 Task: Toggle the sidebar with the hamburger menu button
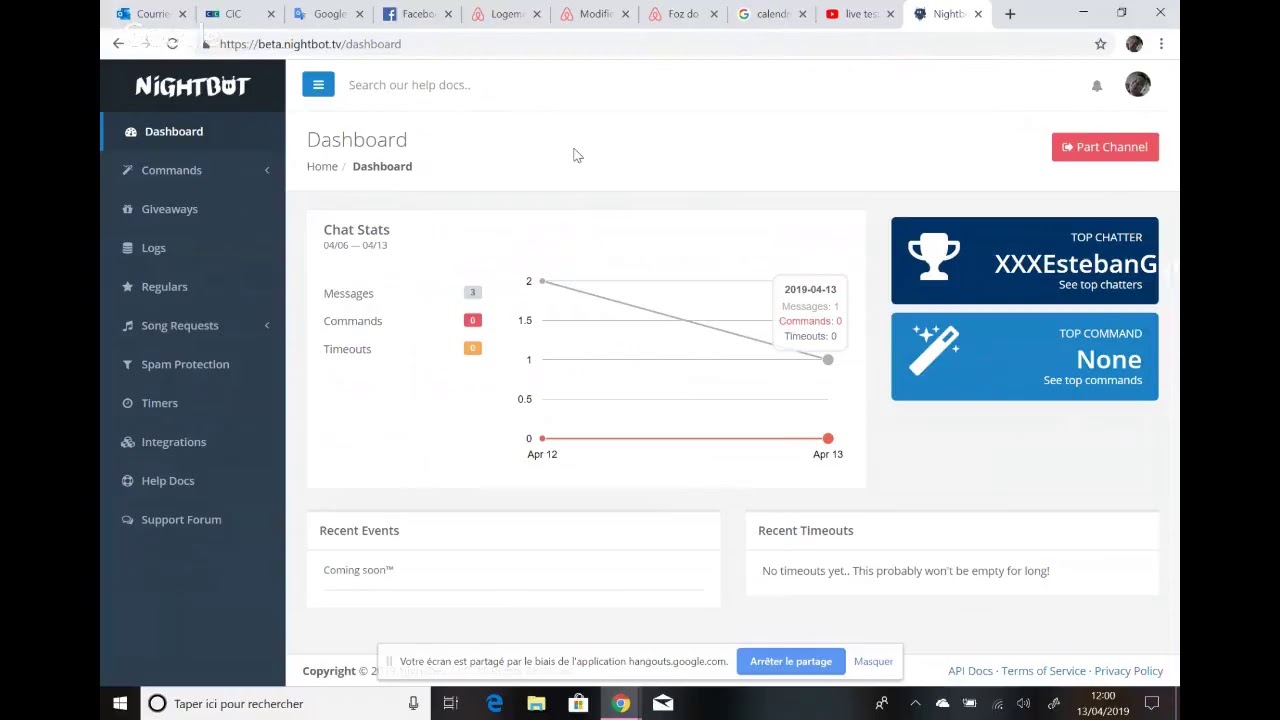pos(318,85)
